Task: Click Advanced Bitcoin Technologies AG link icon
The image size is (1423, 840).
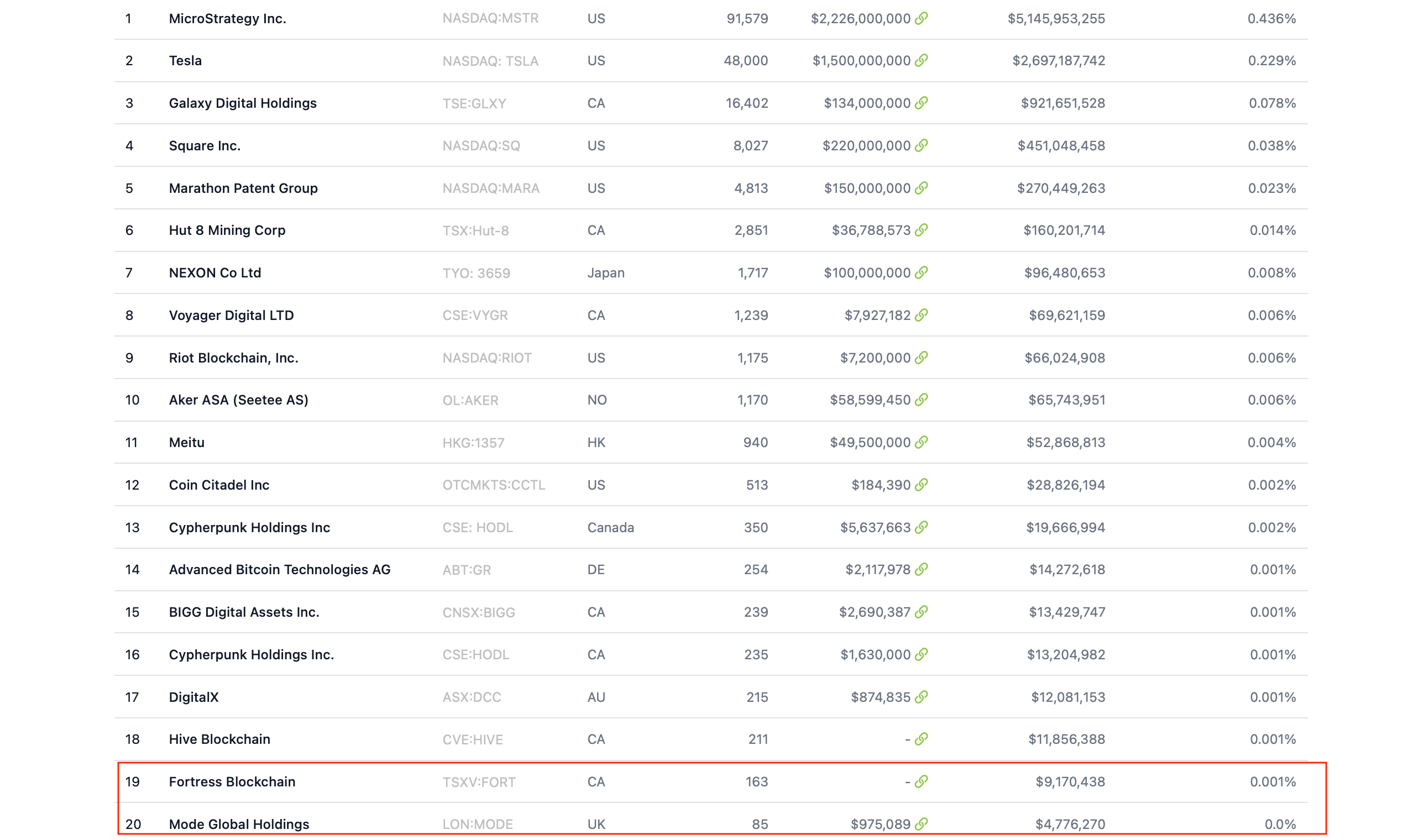Action: [x=921, y=569]
